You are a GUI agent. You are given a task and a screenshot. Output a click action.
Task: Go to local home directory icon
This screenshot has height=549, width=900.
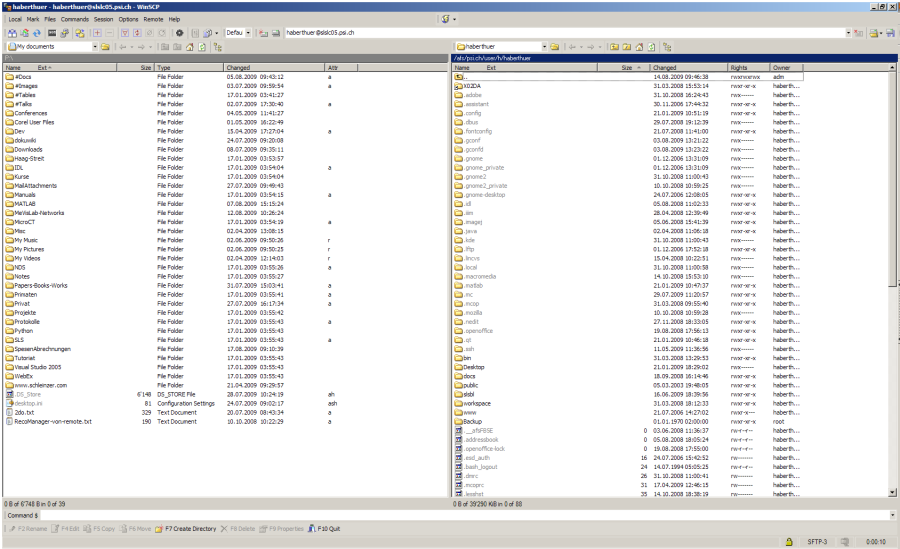[190, 47]
